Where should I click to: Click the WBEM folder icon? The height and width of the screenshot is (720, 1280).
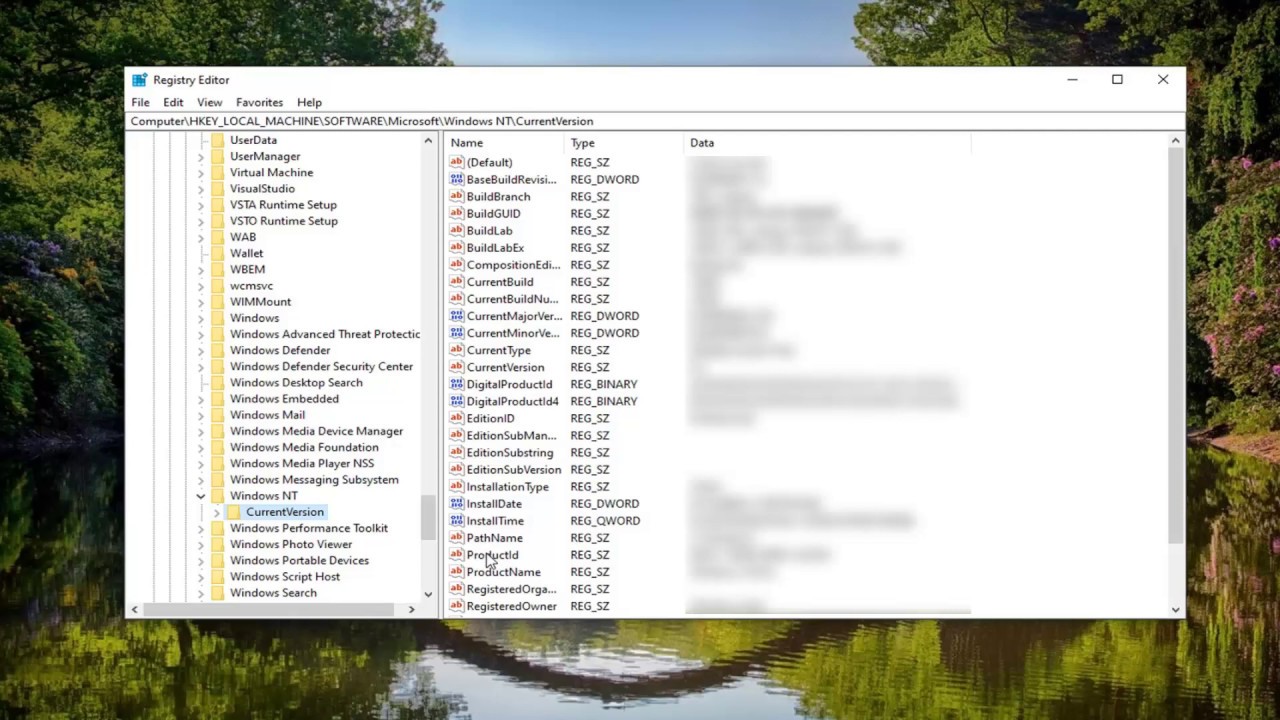coord(218,269)
